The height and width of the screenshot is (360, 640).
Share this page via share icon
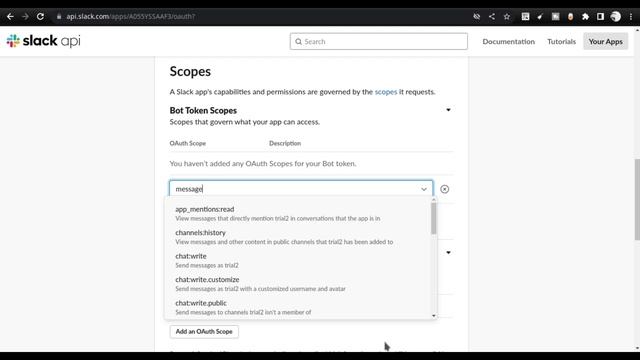click(492, 17)
